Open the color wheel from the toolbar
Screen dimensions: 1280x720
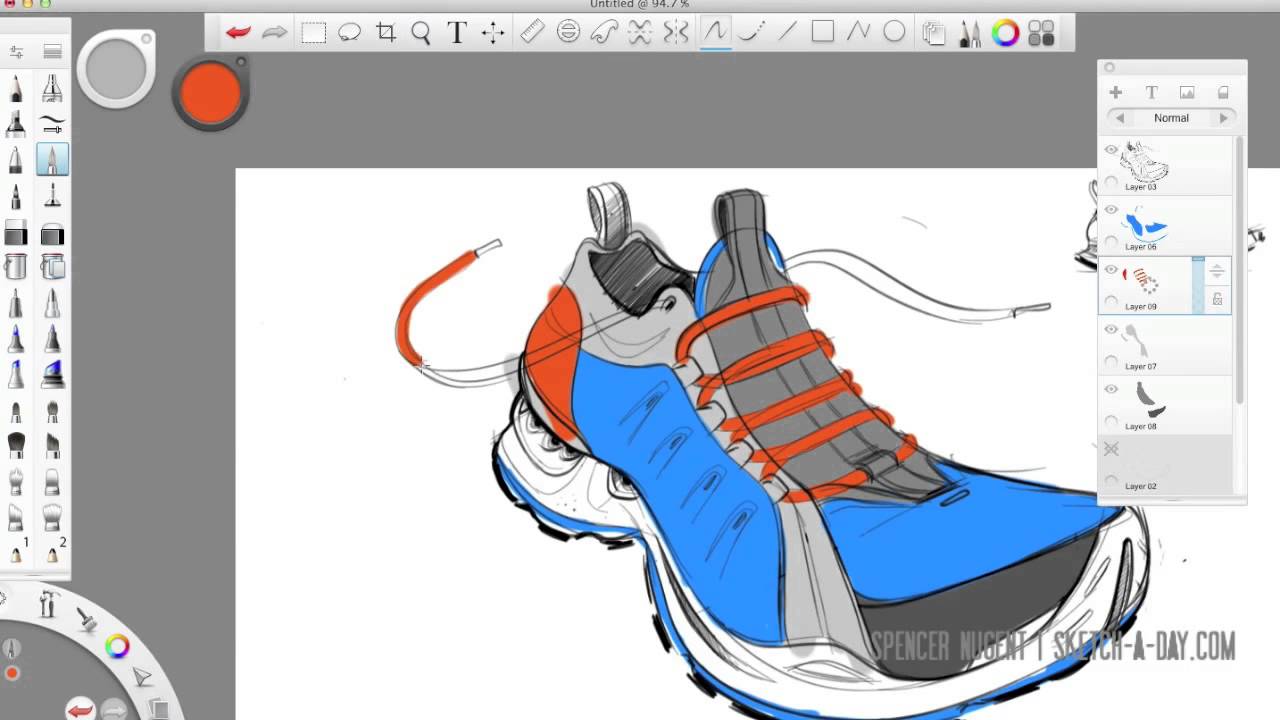pos(1005,32)
